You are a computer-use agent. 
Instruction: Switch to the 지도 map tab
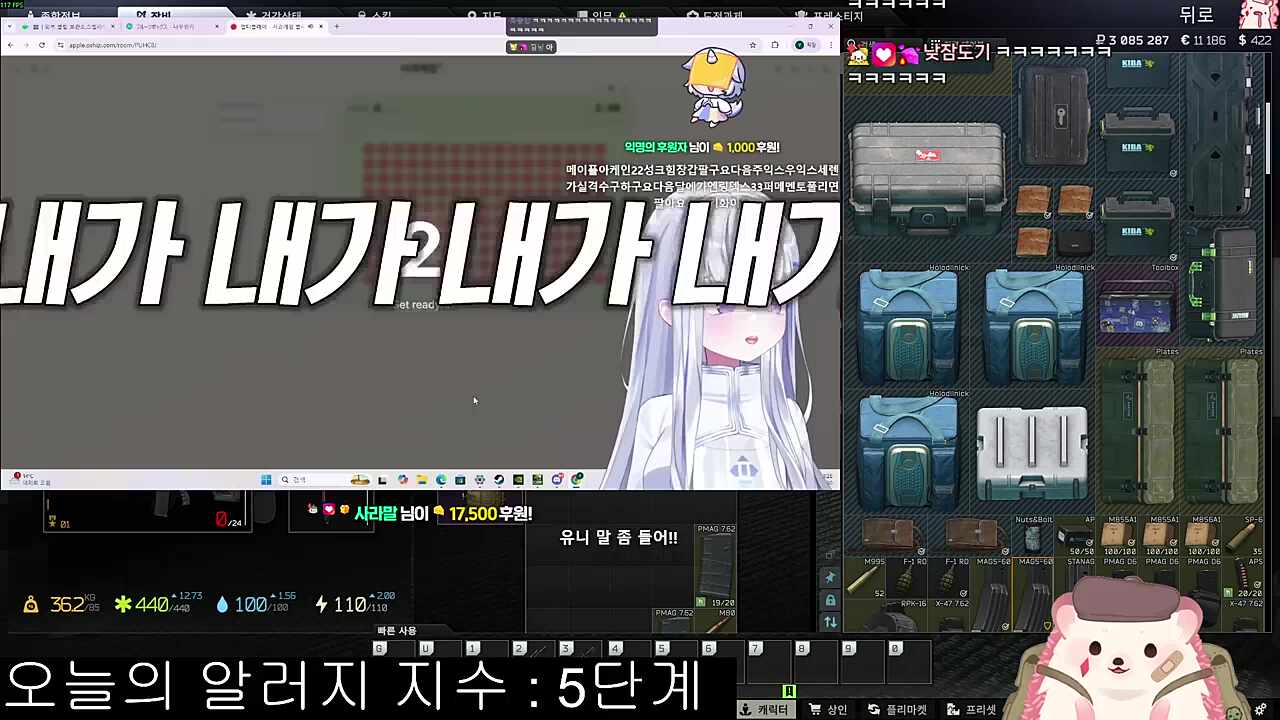click(x=484, y=16)
